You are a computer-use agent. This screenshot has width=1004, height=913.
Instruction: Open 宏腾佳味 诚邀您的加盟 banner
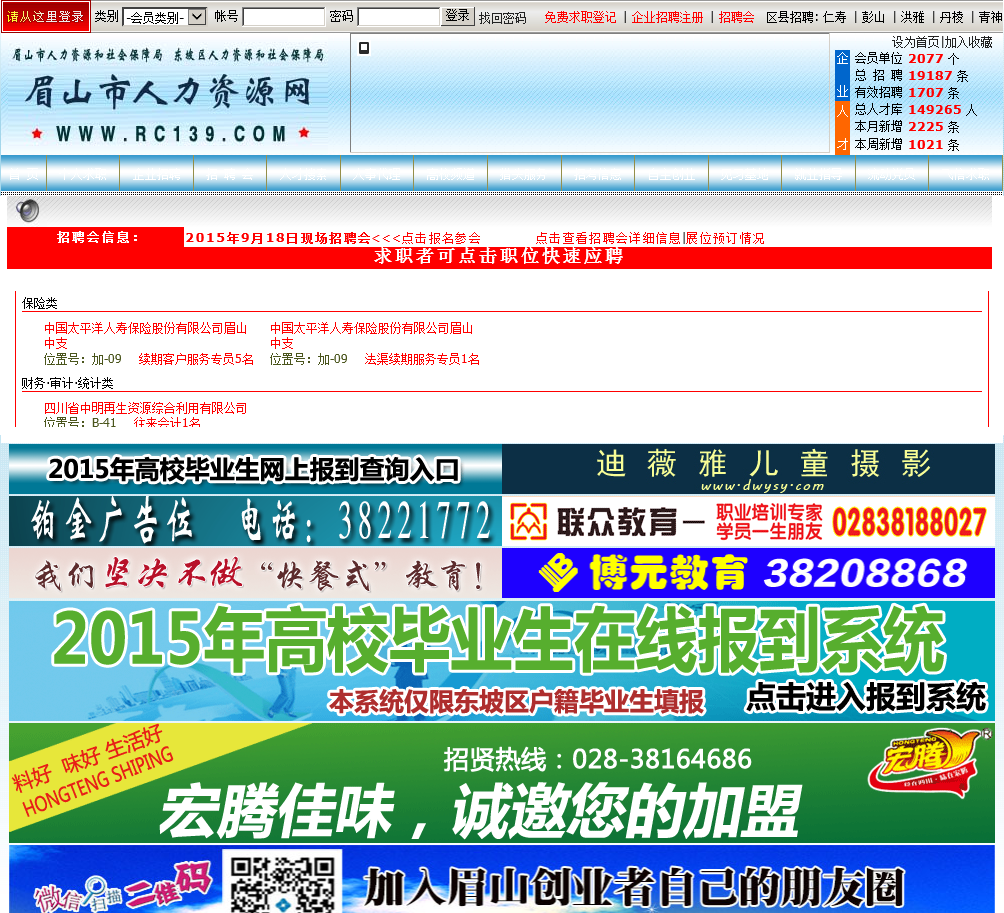(x=502, y=782)
